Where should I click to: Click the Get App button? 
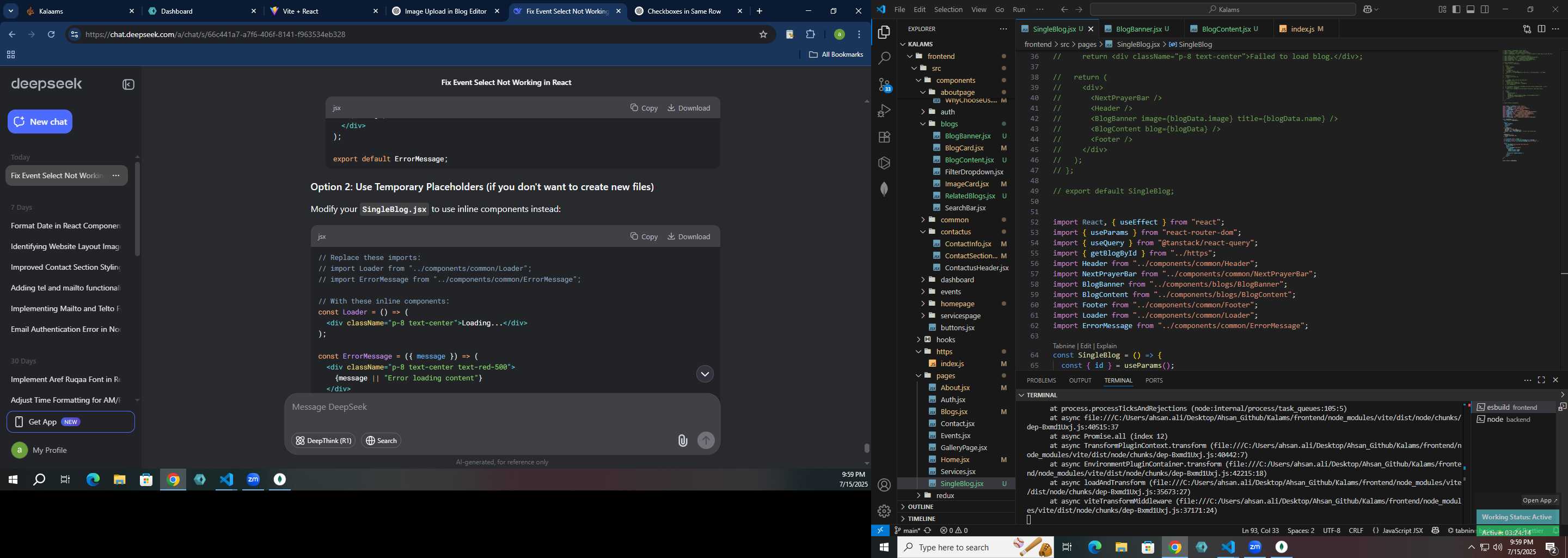(x=71, y=422)
